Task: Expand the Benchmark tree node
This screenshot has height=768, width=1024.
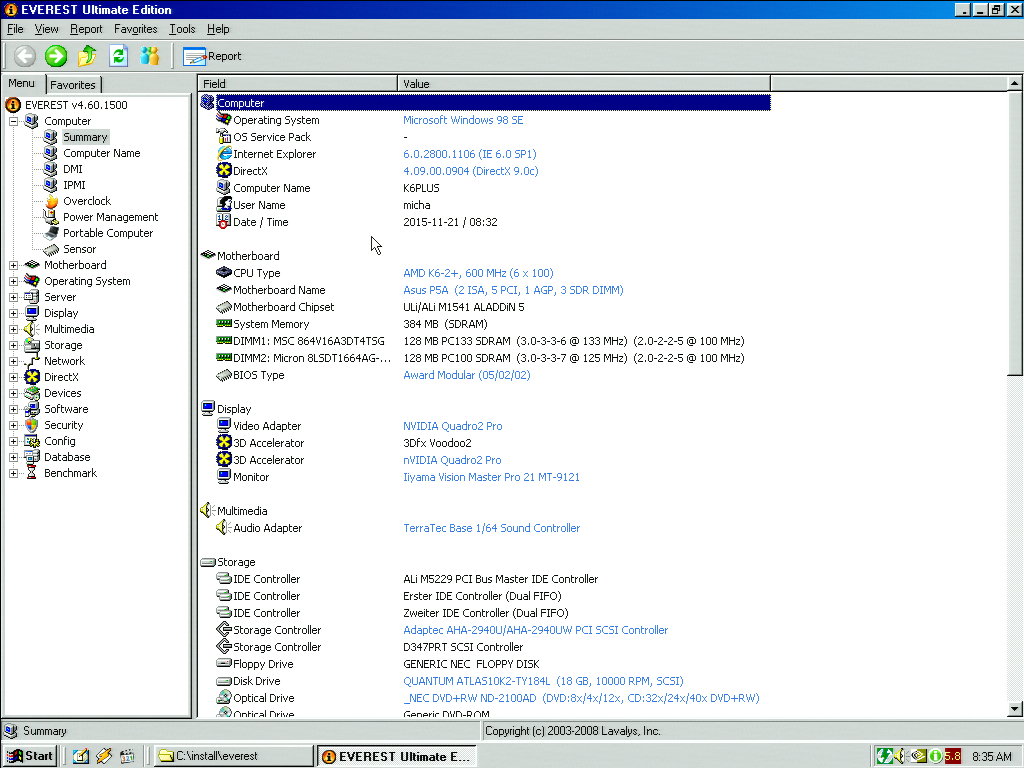Action: (13, 473)
